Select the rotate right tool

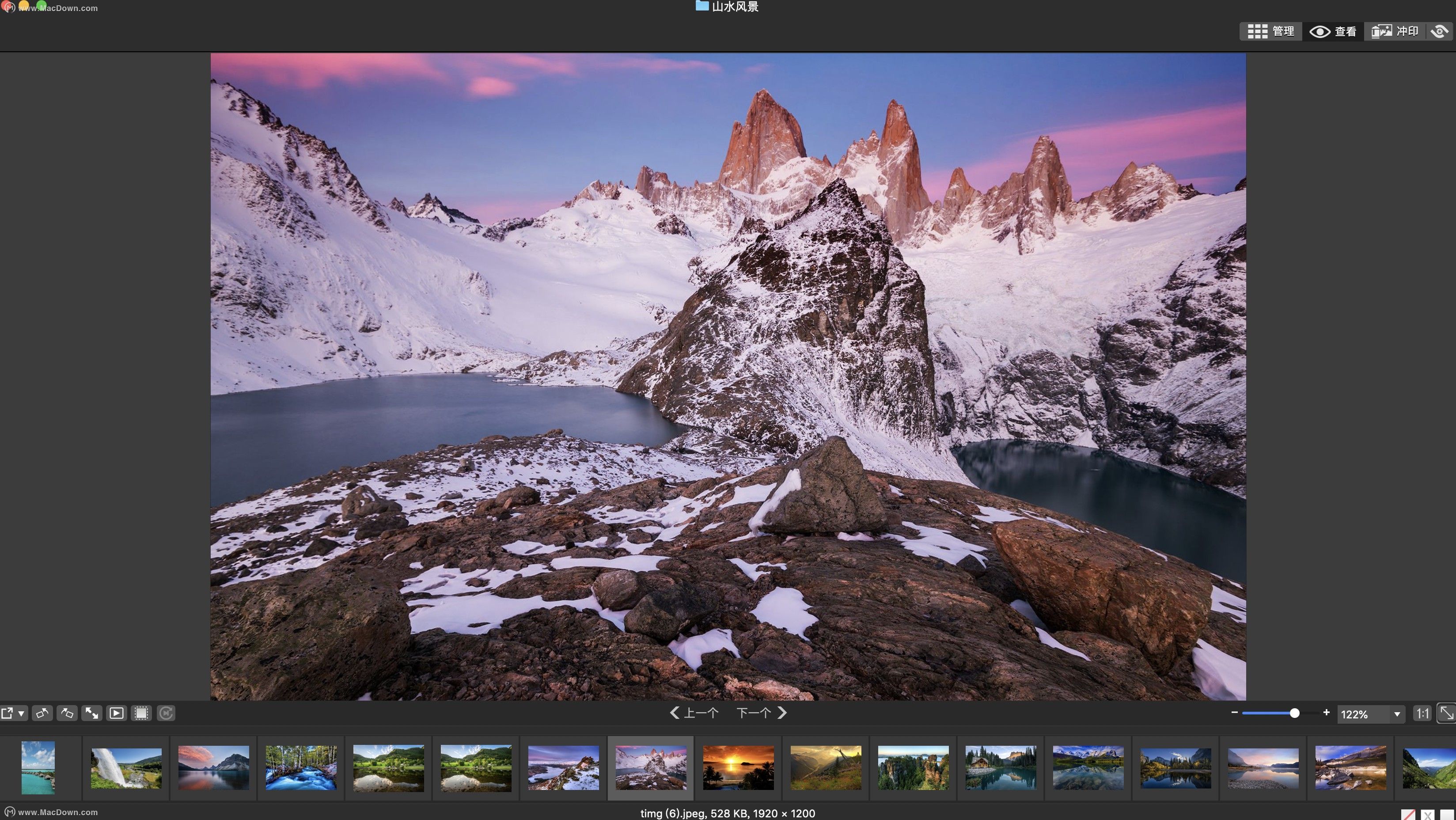click(67, 713)
